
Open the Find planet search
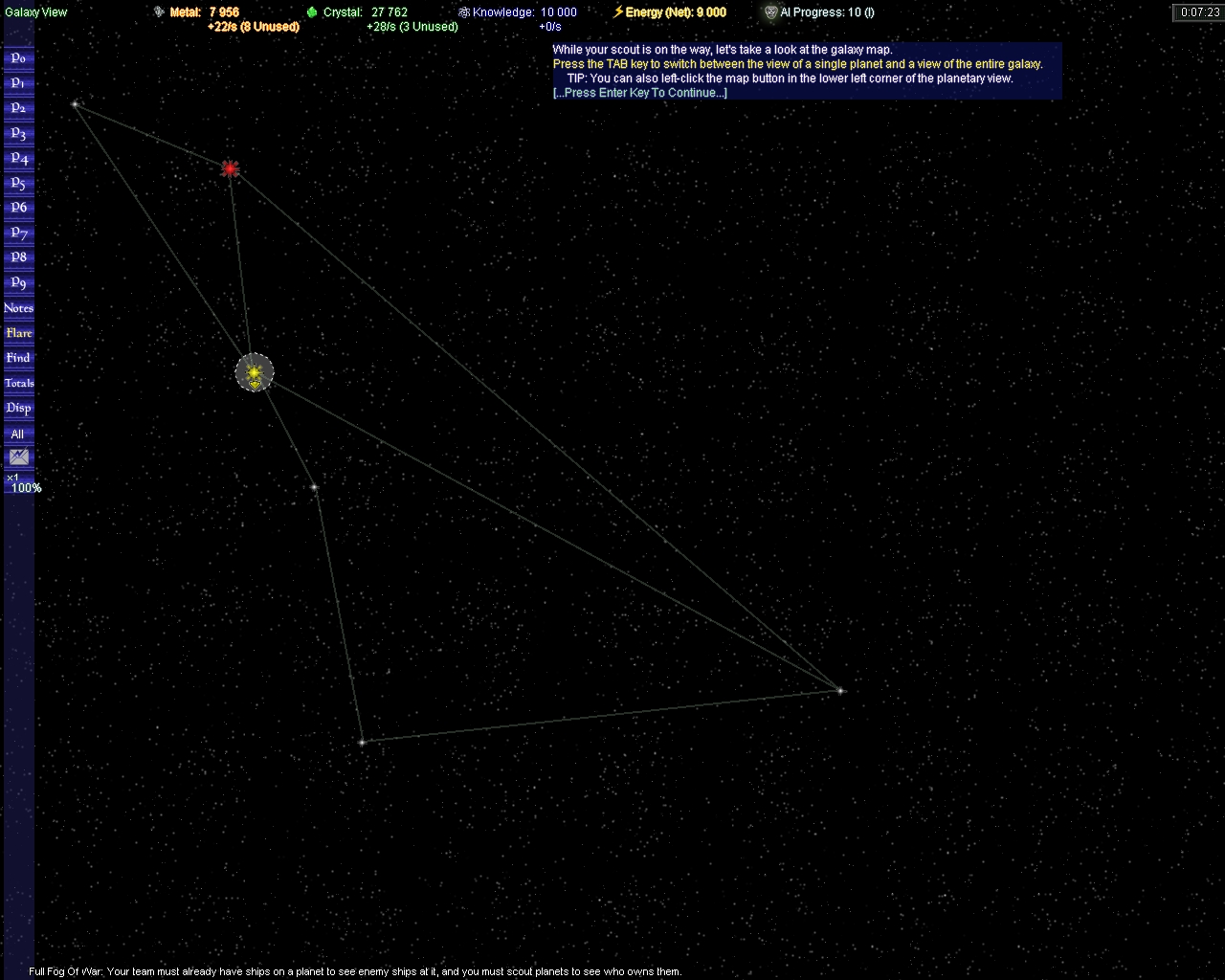coord(18,358)
